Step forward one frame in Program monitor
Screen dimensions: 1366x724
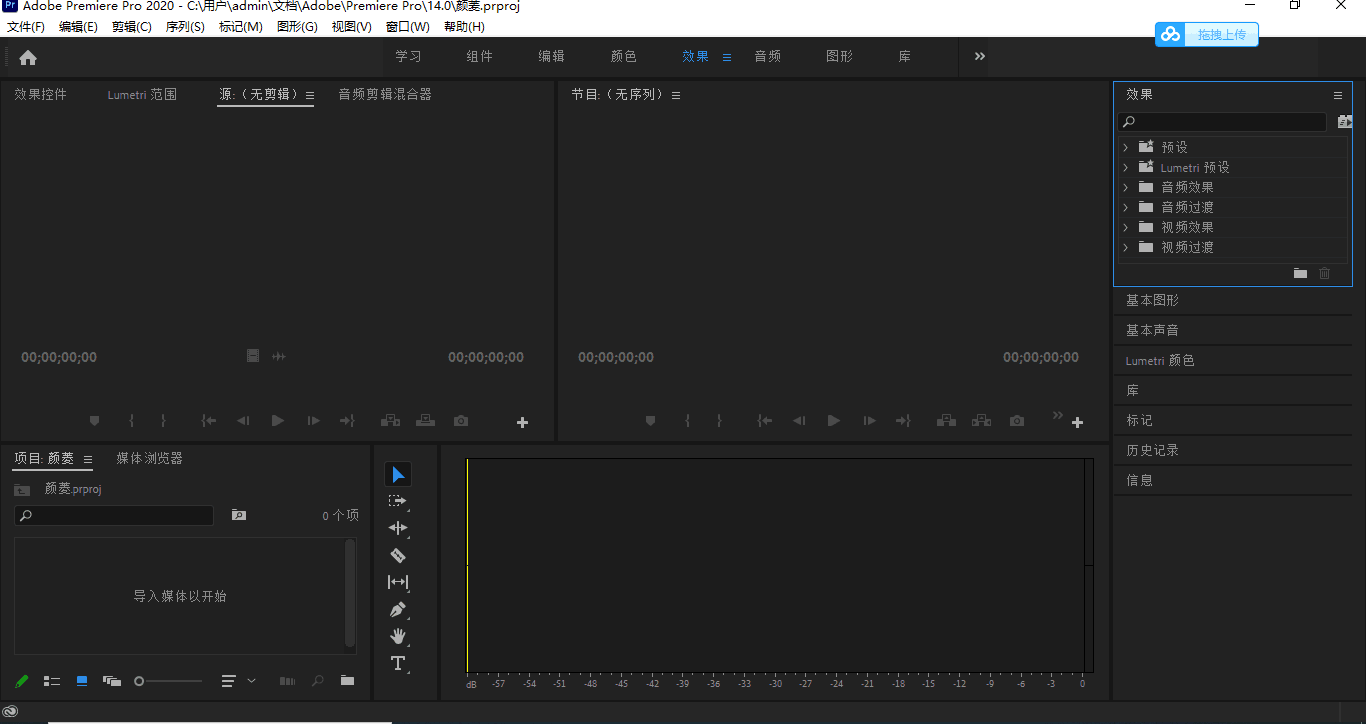[x=869, y=421]
